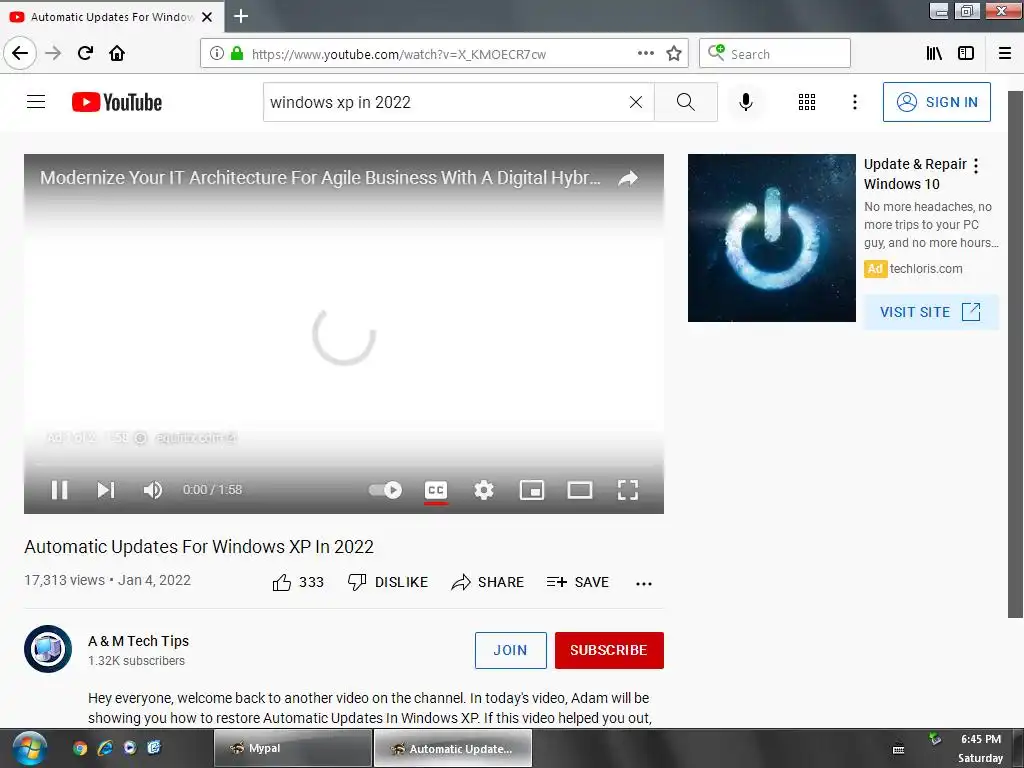Click the DISLIKE button
This screenshot has width=1024, height=768.
(387, 582)
